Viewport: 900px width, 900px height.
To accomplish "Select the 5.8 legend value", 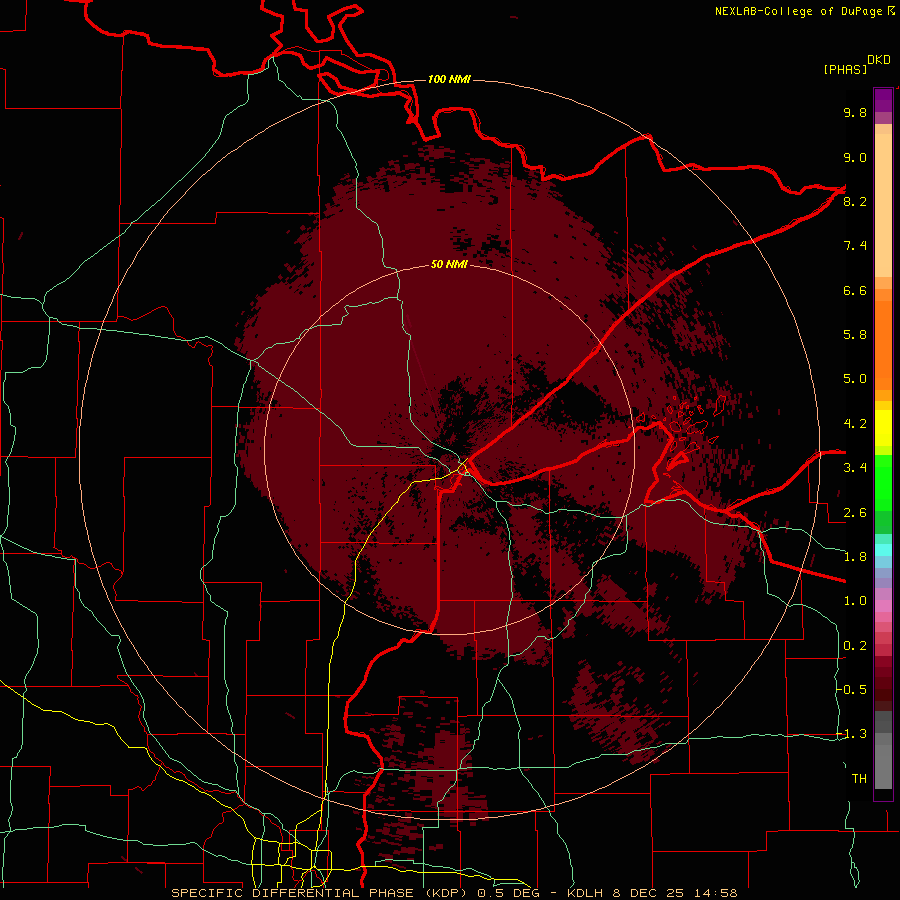I will 855,335.
